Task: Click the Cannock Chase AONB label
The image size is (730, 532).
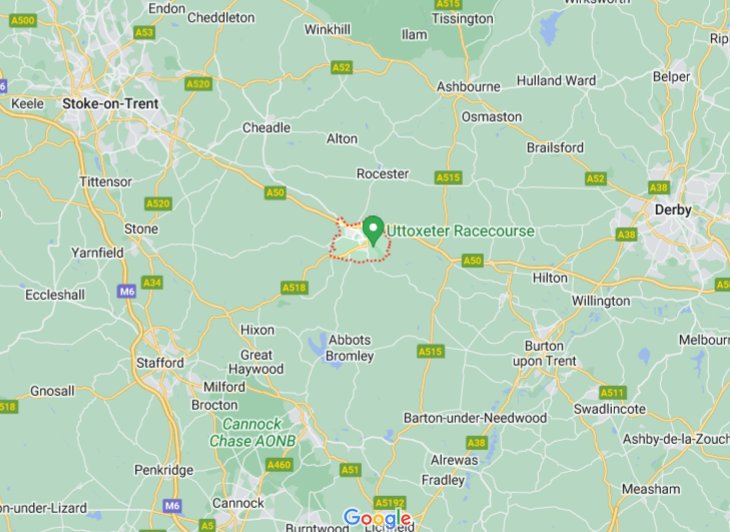Action: coord(252,432)
